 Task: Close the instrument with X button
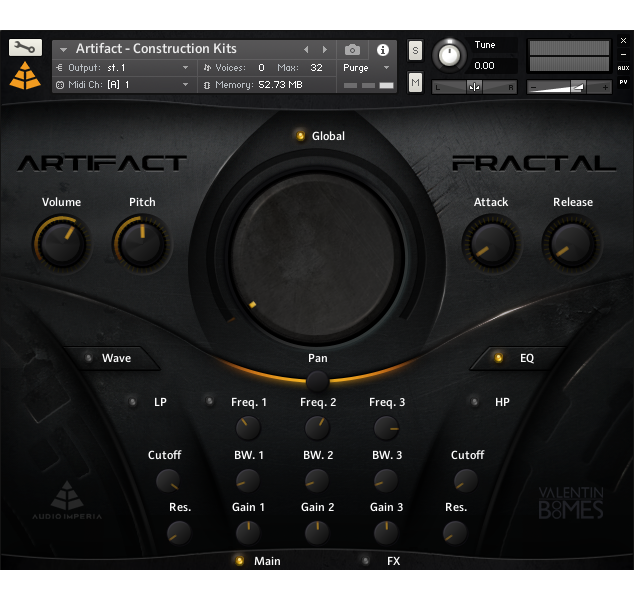[x=623, y=40]
